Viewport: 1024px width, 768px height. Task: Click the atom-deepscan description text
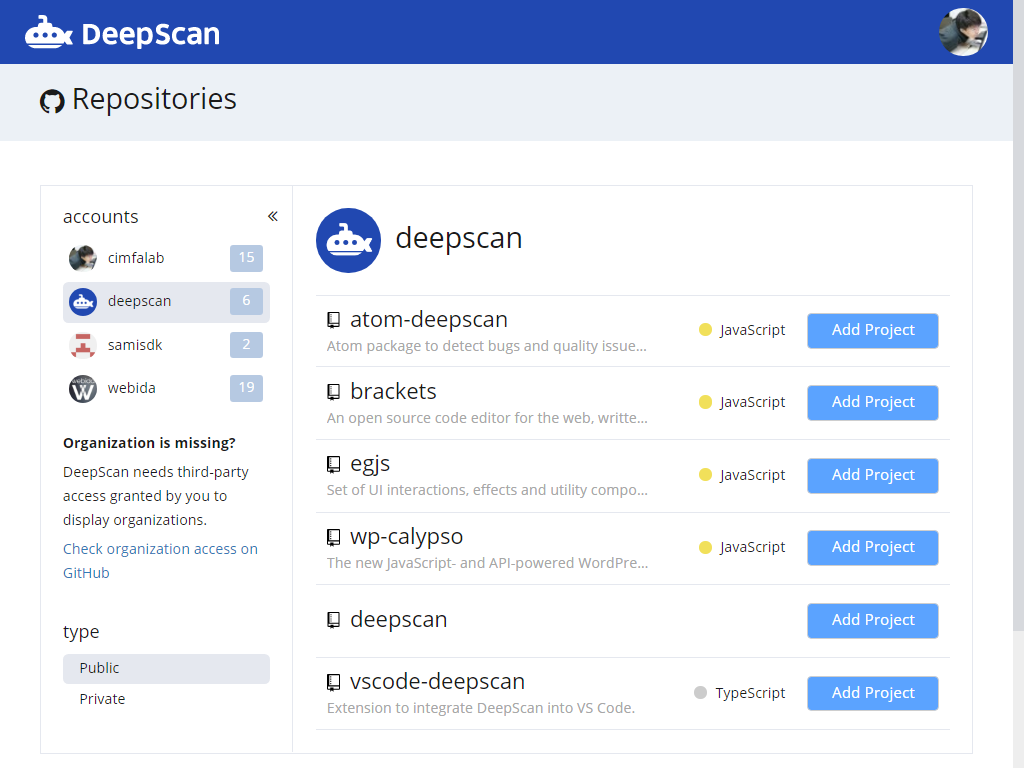coord(487,346)
